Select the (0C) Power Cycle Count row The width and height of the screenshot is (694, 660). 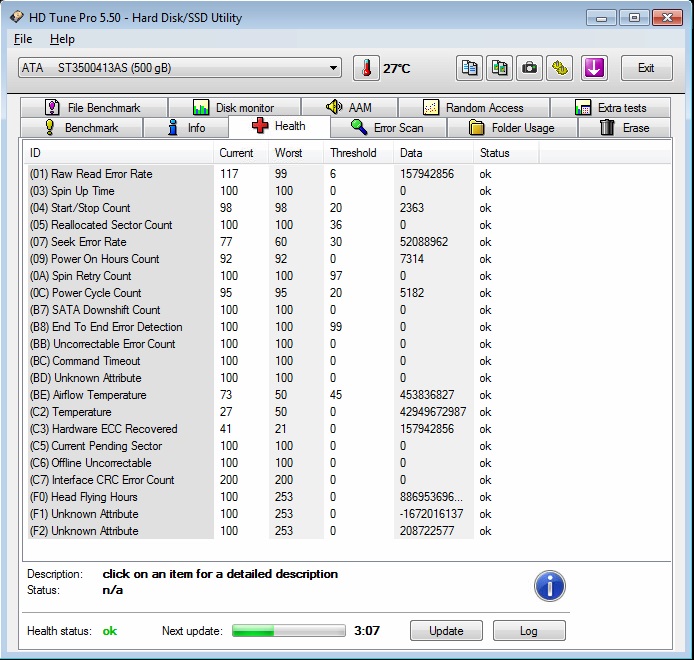click(x=283, y=293)
